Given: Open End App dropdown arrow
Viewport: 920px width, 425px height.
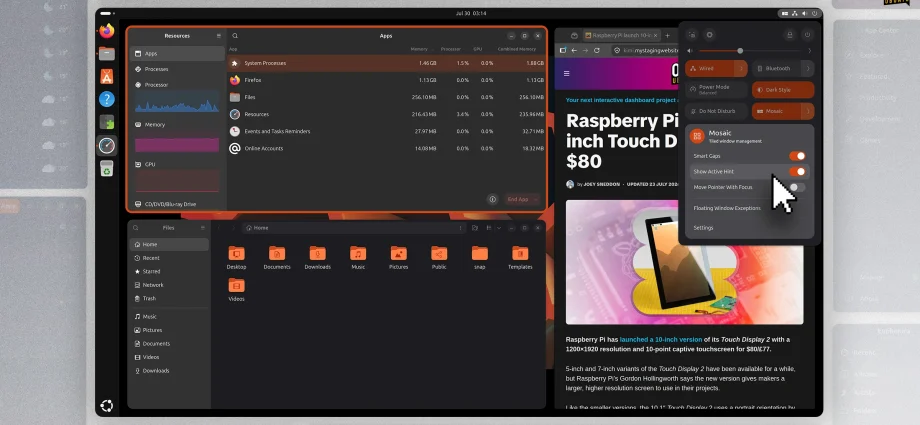Looking at the screenshot, I should click(536, 199).
